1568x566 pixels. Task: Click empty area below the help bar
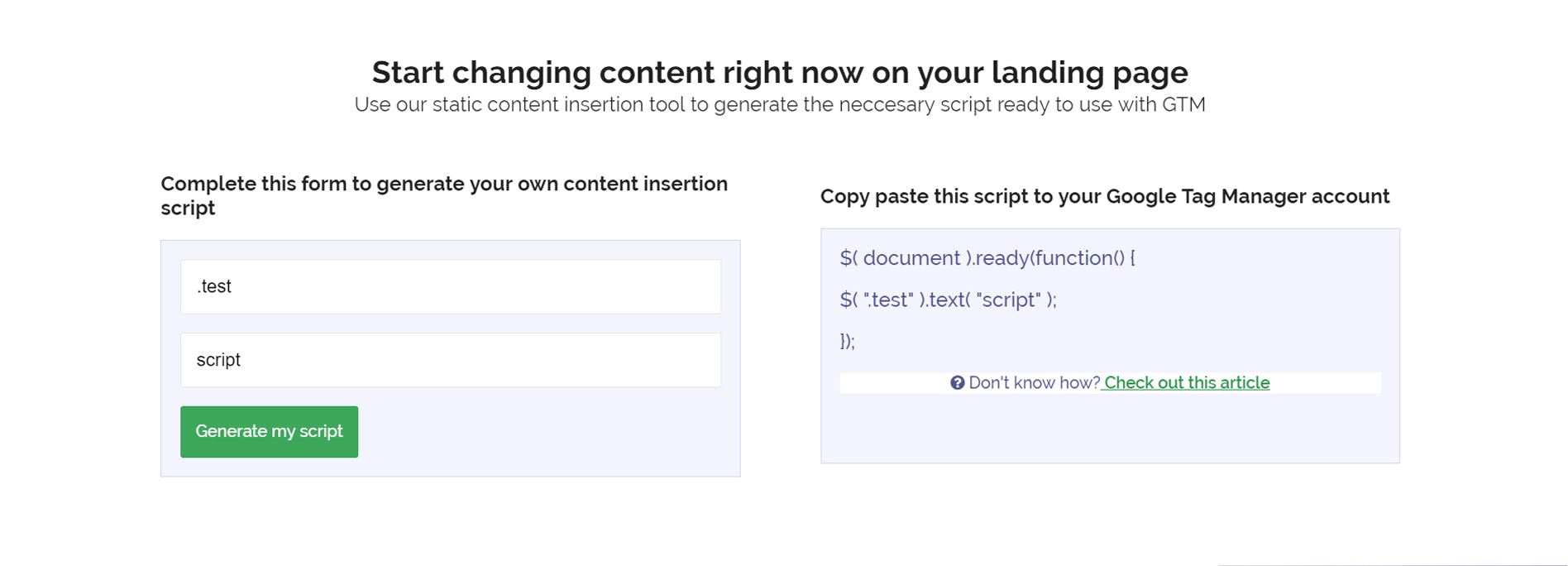click(x=1110, y=428)
